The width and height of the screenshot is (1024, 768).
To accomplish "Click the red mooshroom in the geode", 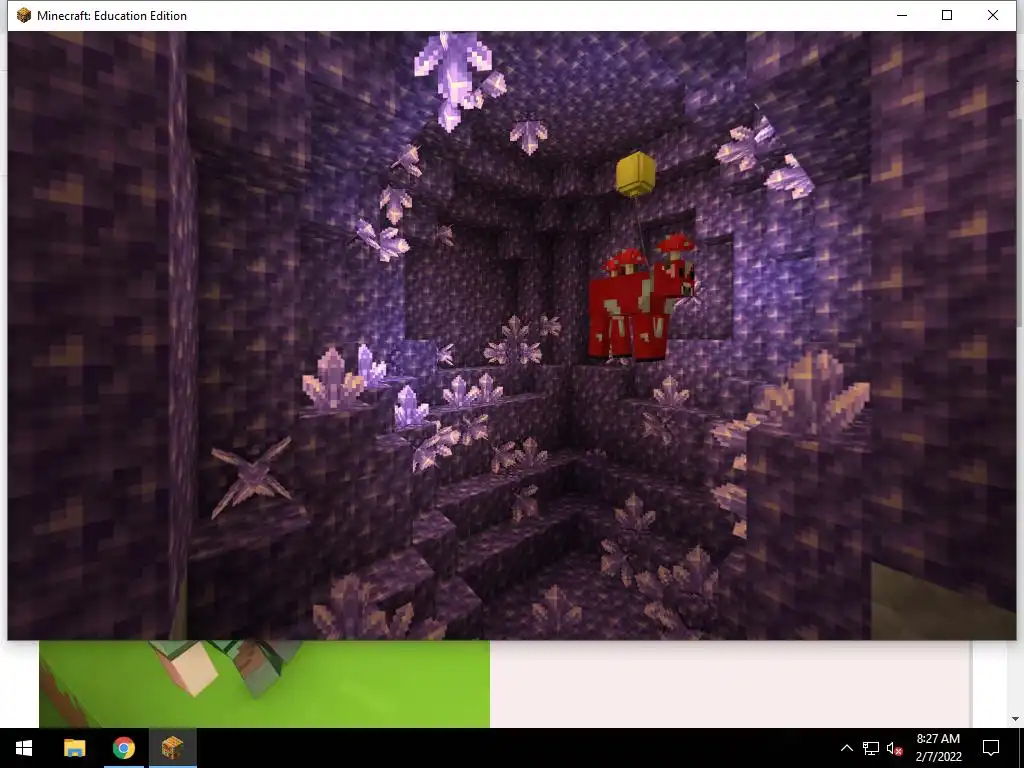I will click(x=640, y=299).
